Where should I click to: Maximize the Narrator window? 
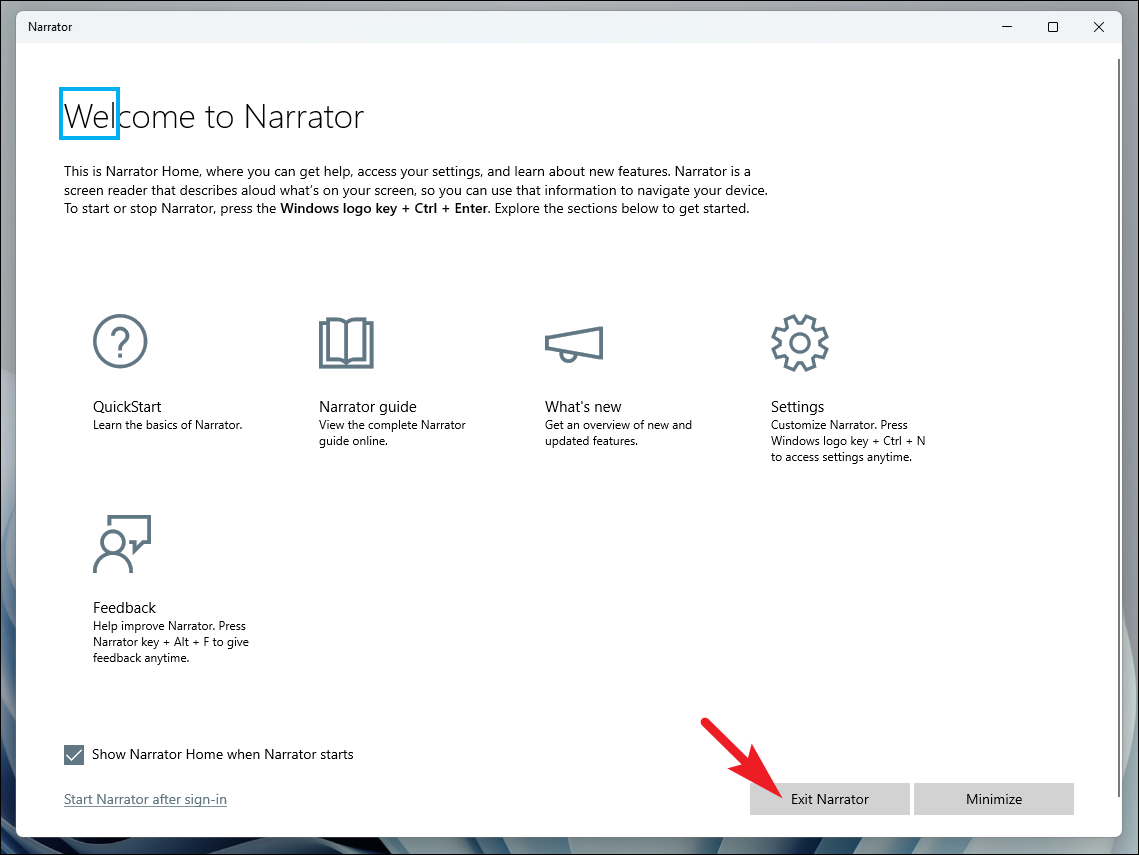pyautogui.click(x=1053, y=27)
